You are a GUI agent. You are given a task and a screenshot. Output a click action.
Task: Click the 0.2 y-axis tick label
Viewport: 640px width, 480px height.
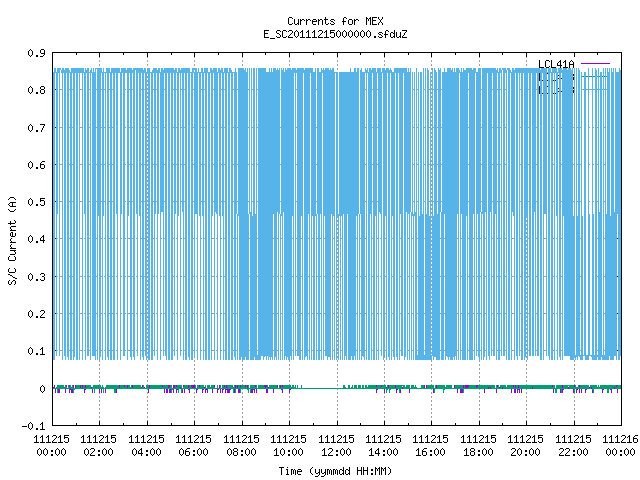point(36,314)
